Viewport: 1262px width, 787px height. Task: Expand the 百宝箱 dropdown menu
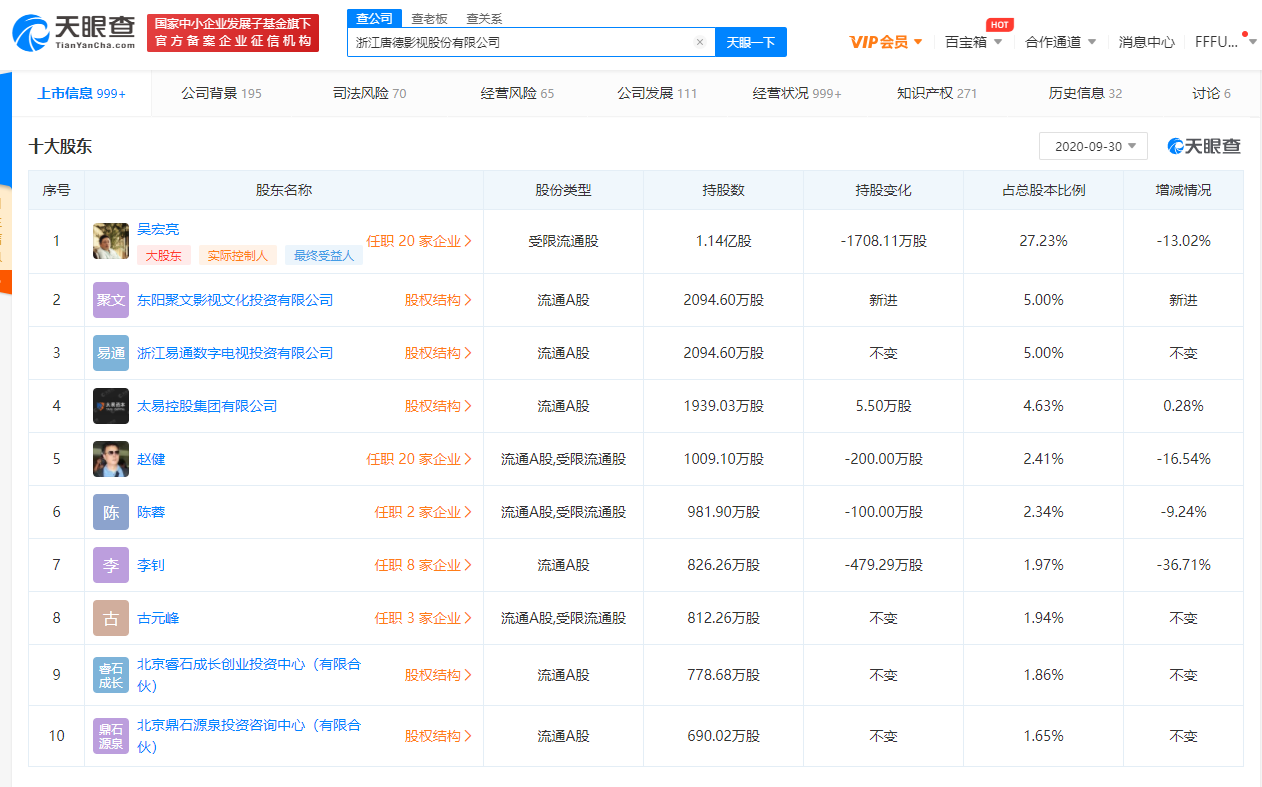pyautogui.click(x=973, y=42)
